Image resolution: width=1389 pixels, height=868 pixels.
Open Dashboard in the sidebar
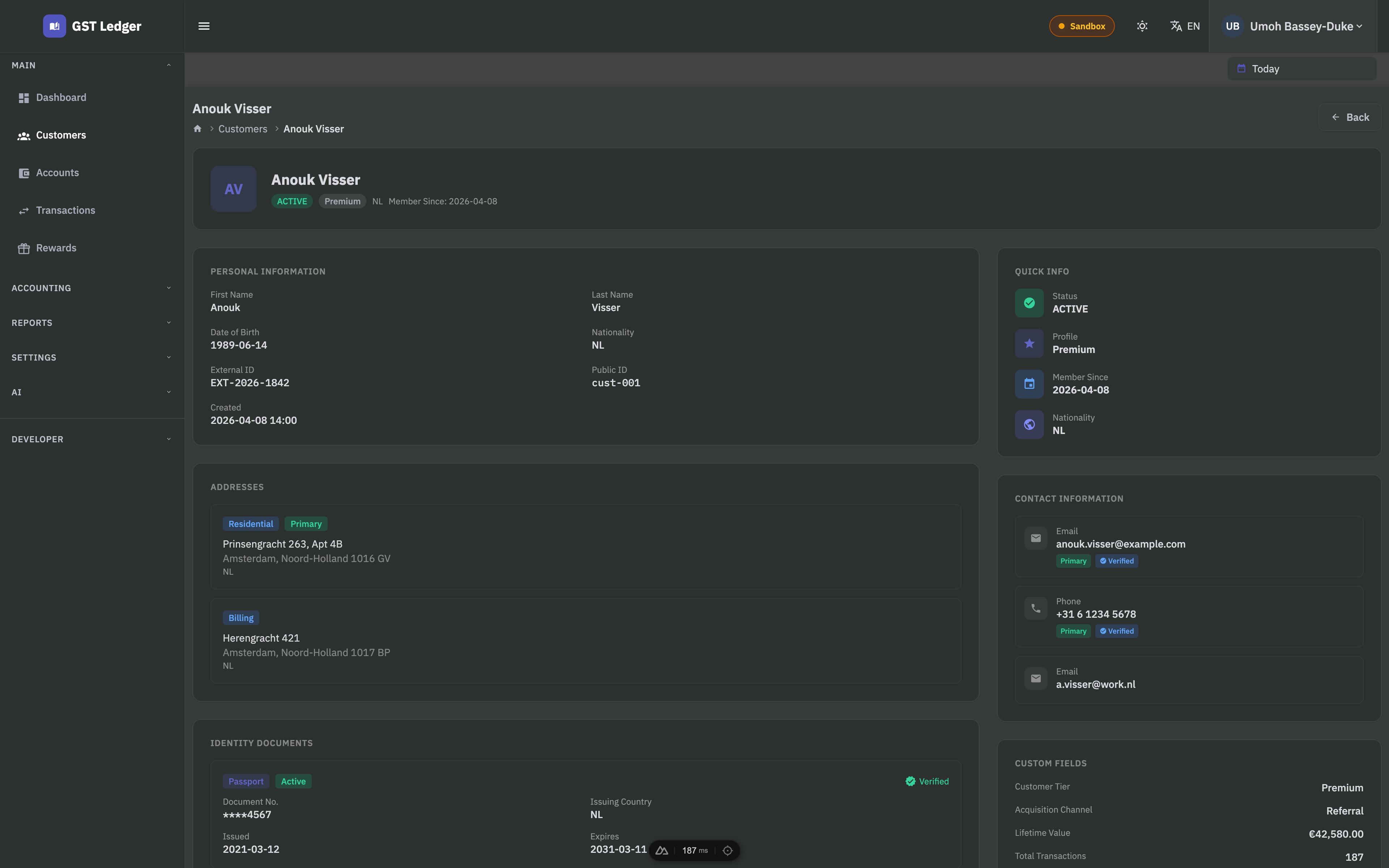(61, 98)
